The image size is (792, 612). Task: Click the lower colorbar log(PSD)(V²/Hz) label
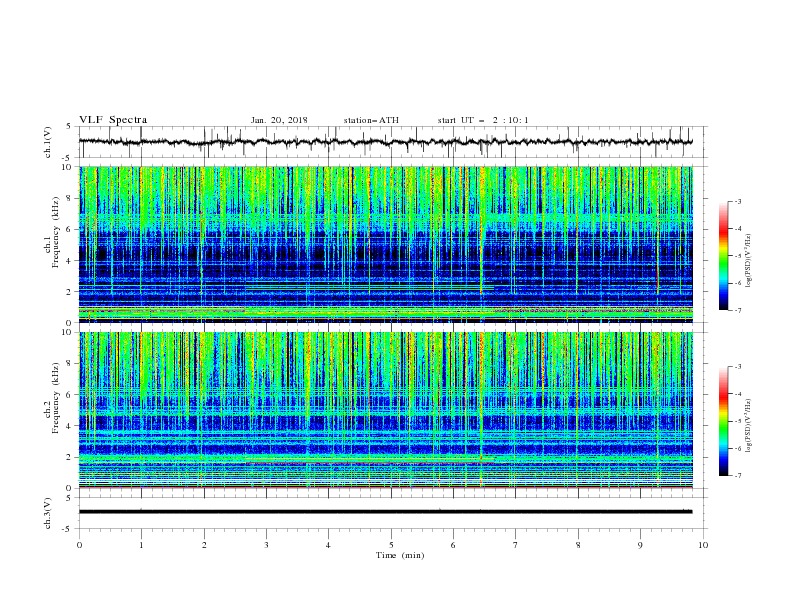coord(749,426)
